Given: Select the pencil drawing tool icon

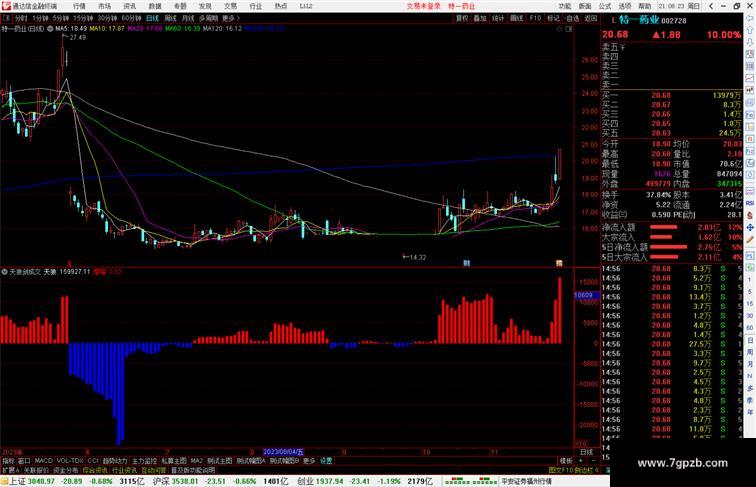Looking at the screenshot, I should 750,239.
